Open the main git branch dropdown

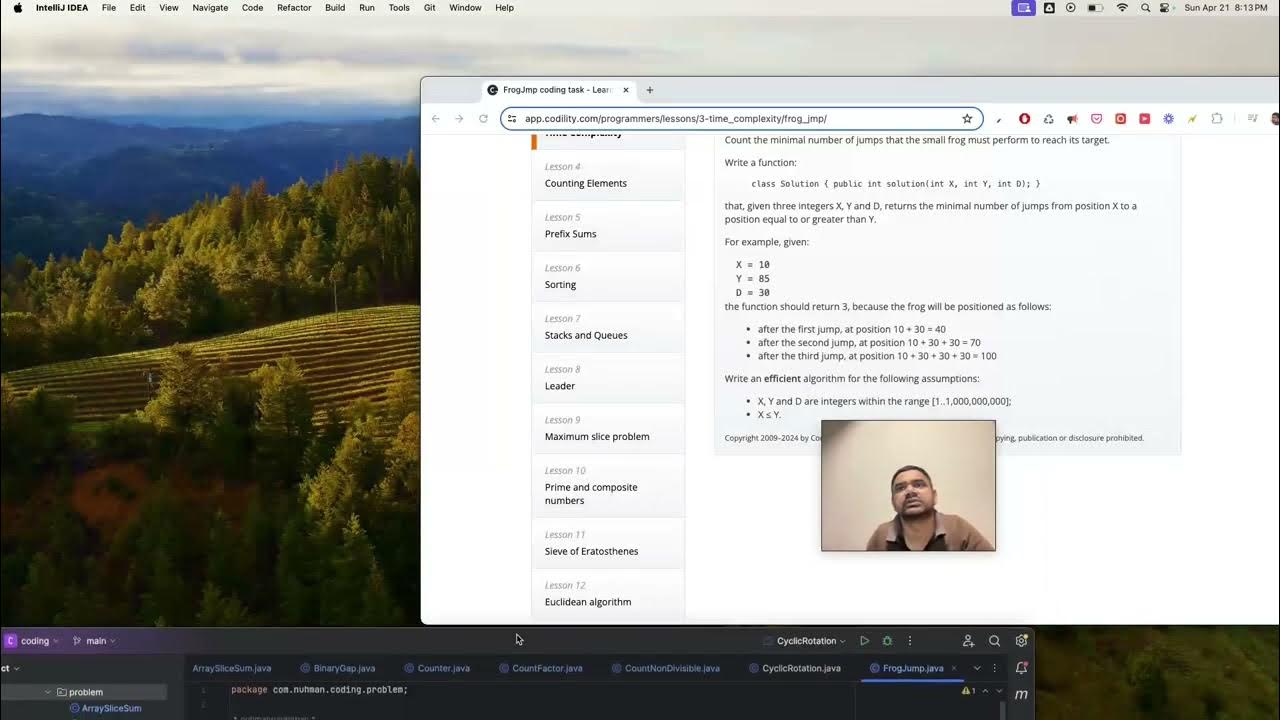(x=95, y=641)
